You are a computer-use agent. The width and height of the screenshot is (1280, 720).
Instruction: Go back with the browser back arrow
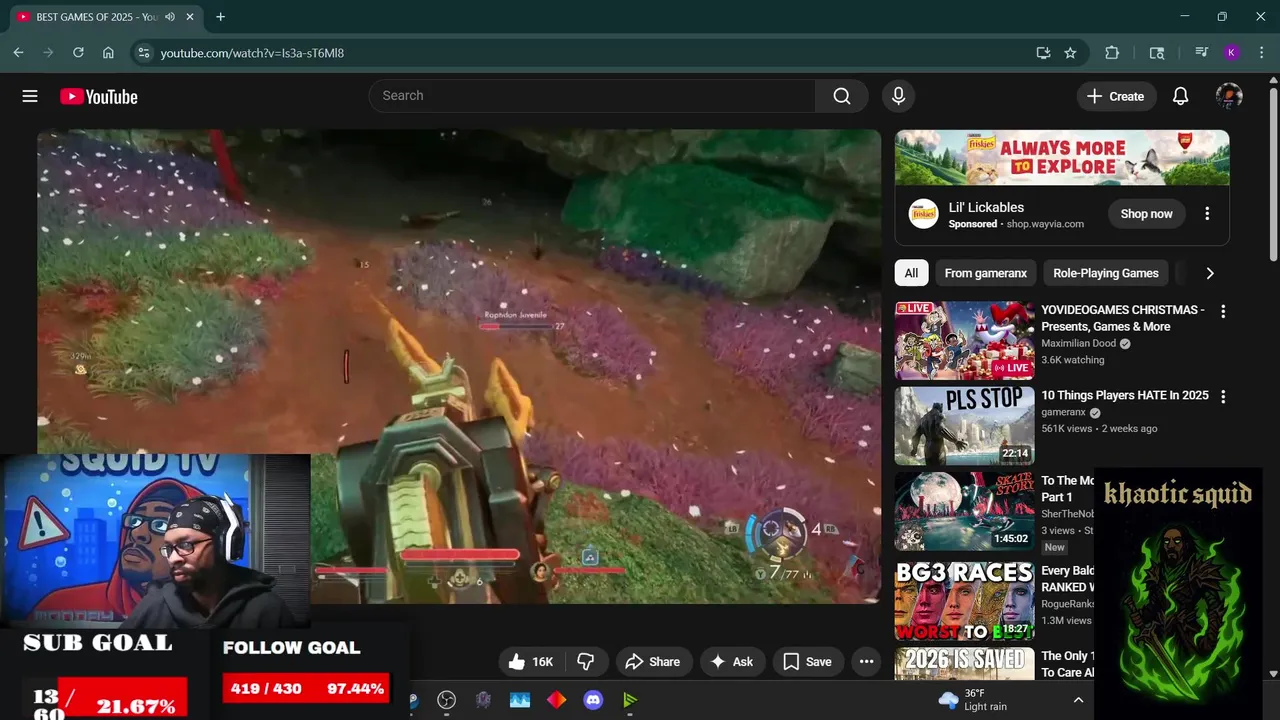click(18, 53)
